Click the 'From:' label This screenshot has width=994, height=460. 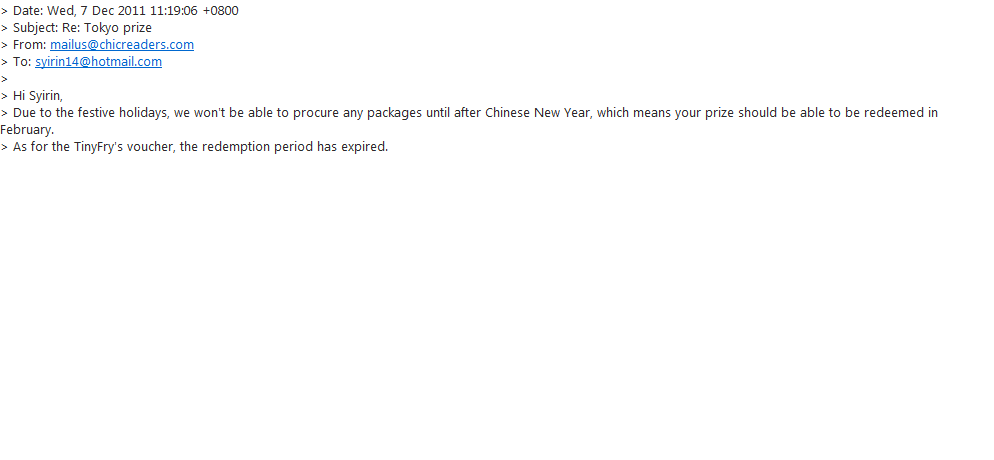click(29, 45)
